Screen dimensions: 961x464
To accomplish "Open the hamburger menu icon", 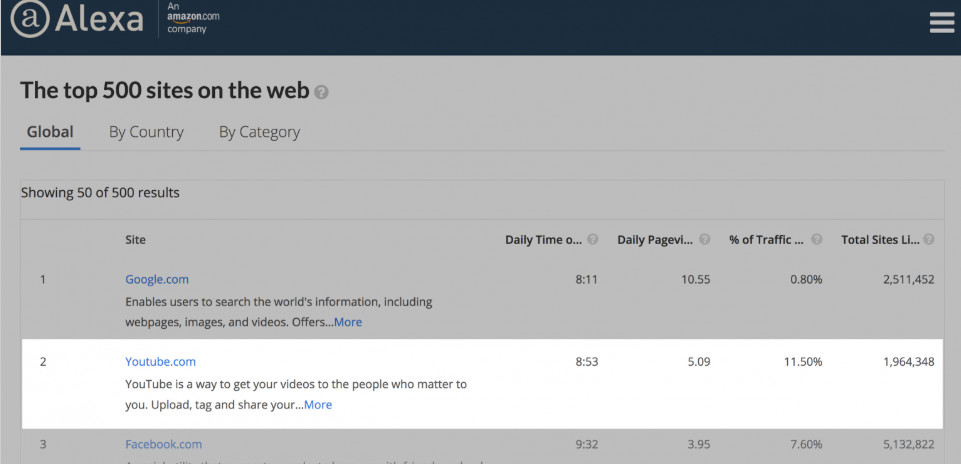I will (941, 22).
